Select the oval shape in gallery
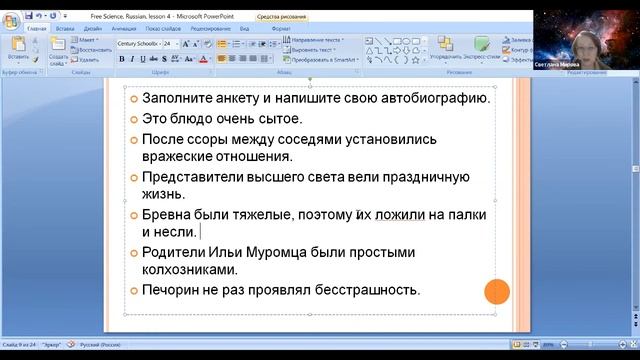The height and width of the screenshot is (360, 640). click(x=406, y=41)
